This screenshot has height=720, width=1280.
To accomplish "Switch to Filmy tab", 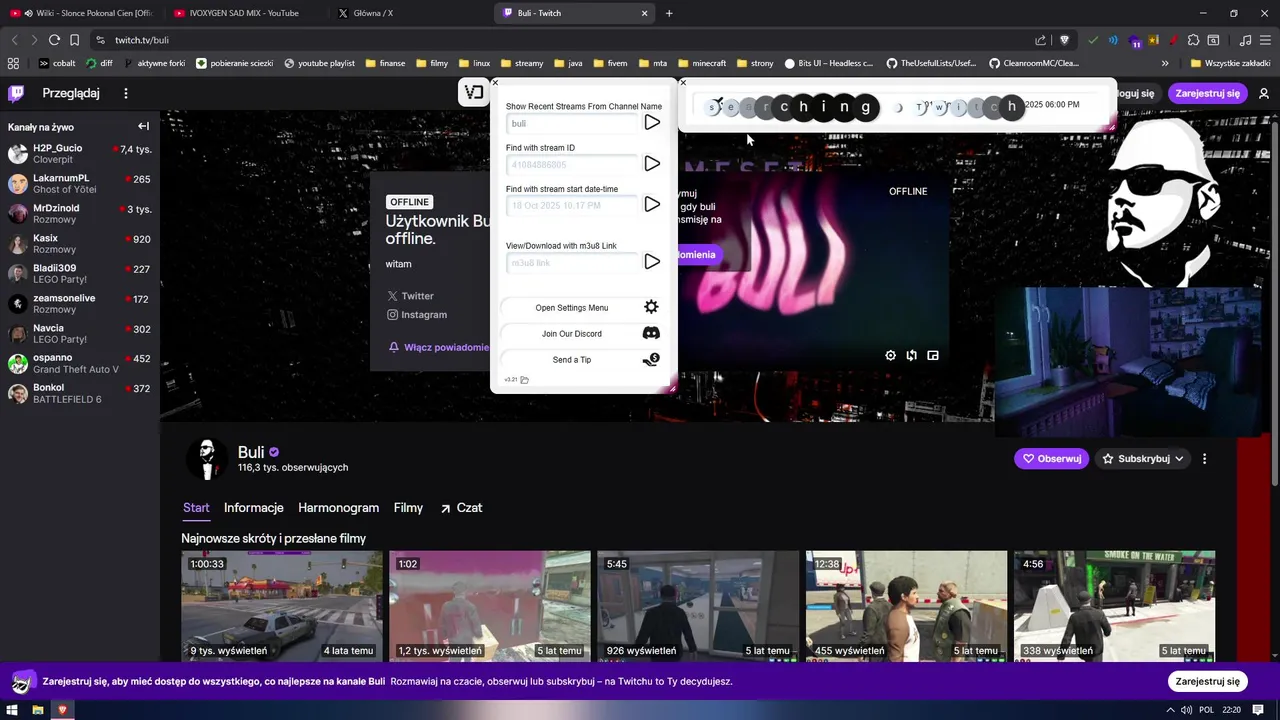I will tap(408, 508).
